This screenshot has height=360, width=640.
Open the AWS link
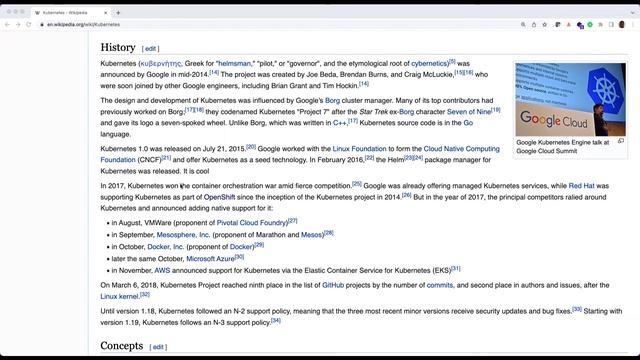tap(162, 271)
